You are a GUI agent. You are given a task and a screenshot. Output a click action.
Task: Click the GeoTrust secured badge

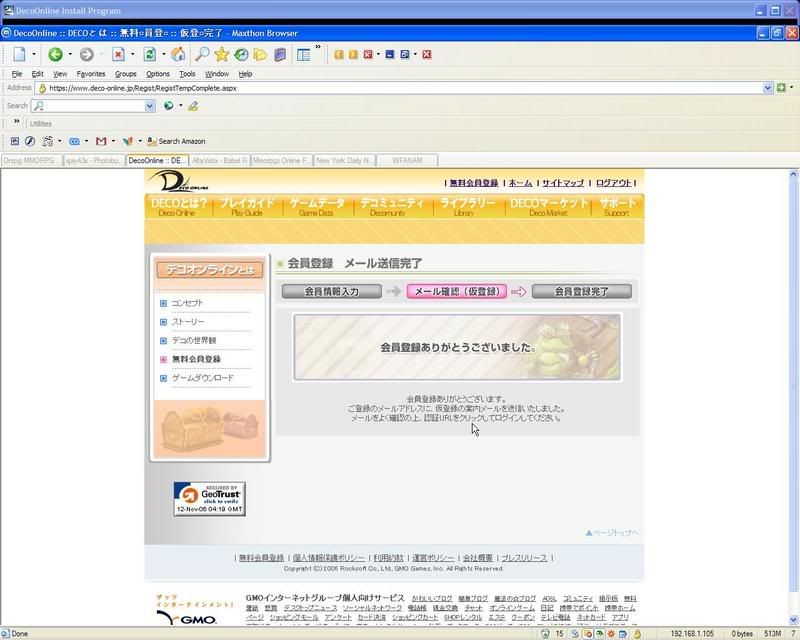209,497
